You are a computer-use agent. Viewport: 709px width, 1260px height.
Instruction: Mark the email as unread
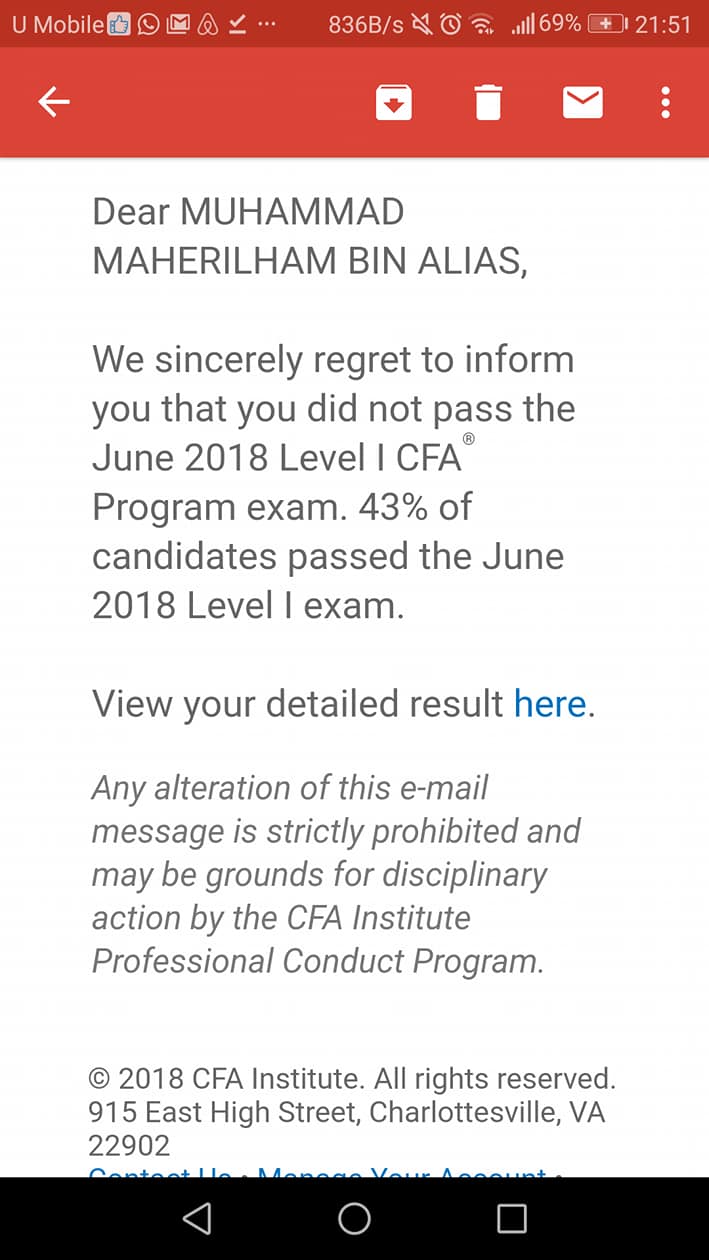(x=582, y=102)
